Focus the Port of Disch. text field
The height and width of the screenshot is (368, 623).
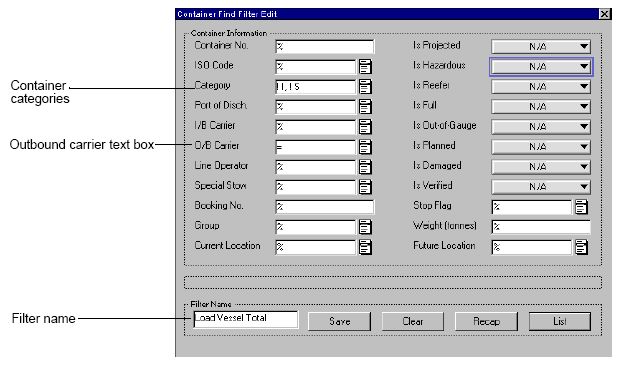click(x=315, y=107)
